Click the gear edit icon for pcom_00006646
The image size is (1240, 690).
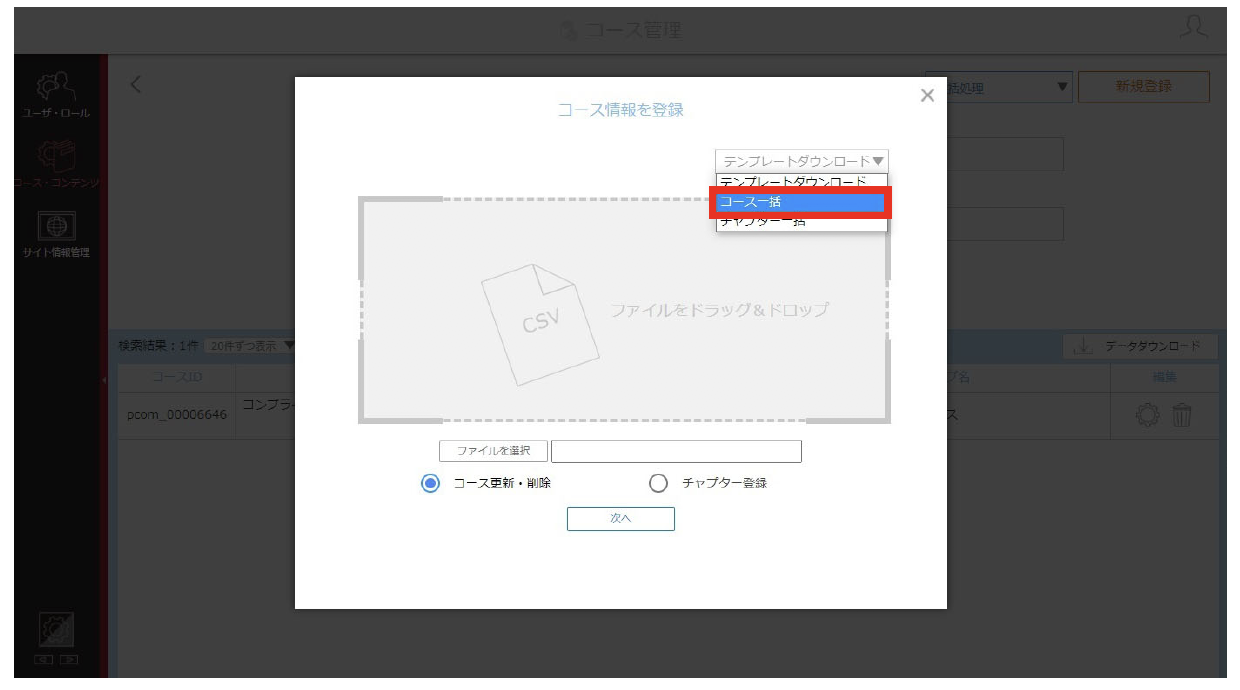1148,415
